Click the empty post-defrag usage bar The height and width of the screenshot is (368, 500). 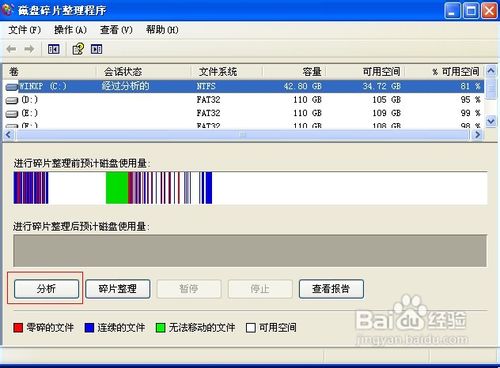tap(250, 251)
